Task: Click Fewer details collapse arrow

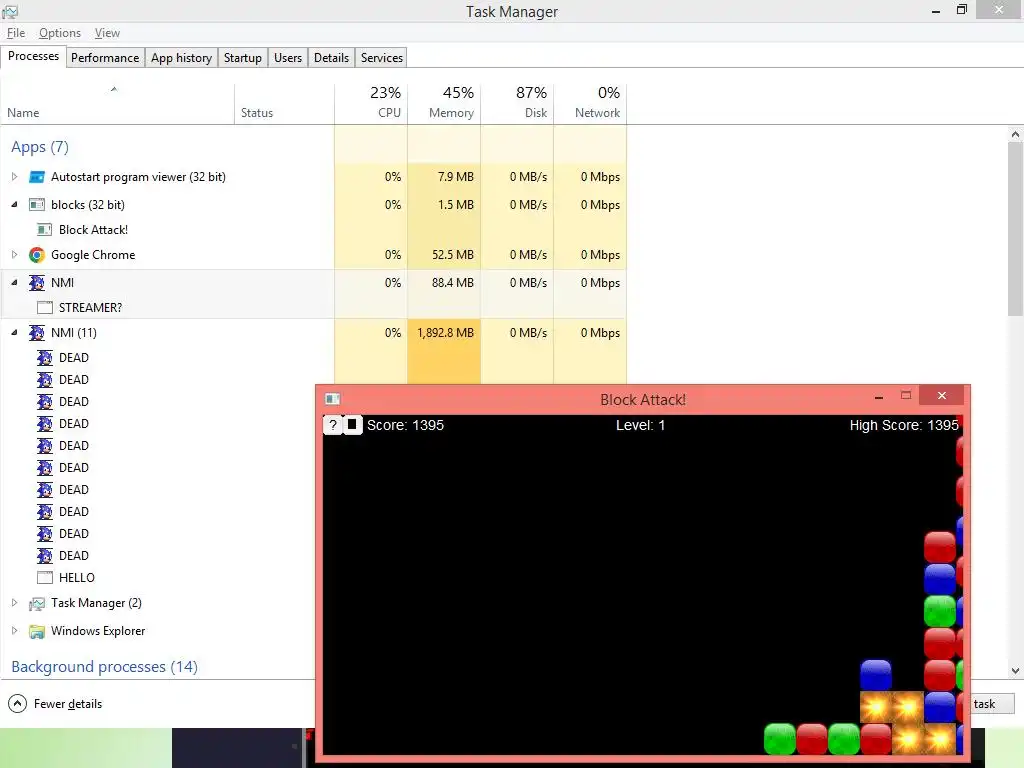Action: pos(18,704)
